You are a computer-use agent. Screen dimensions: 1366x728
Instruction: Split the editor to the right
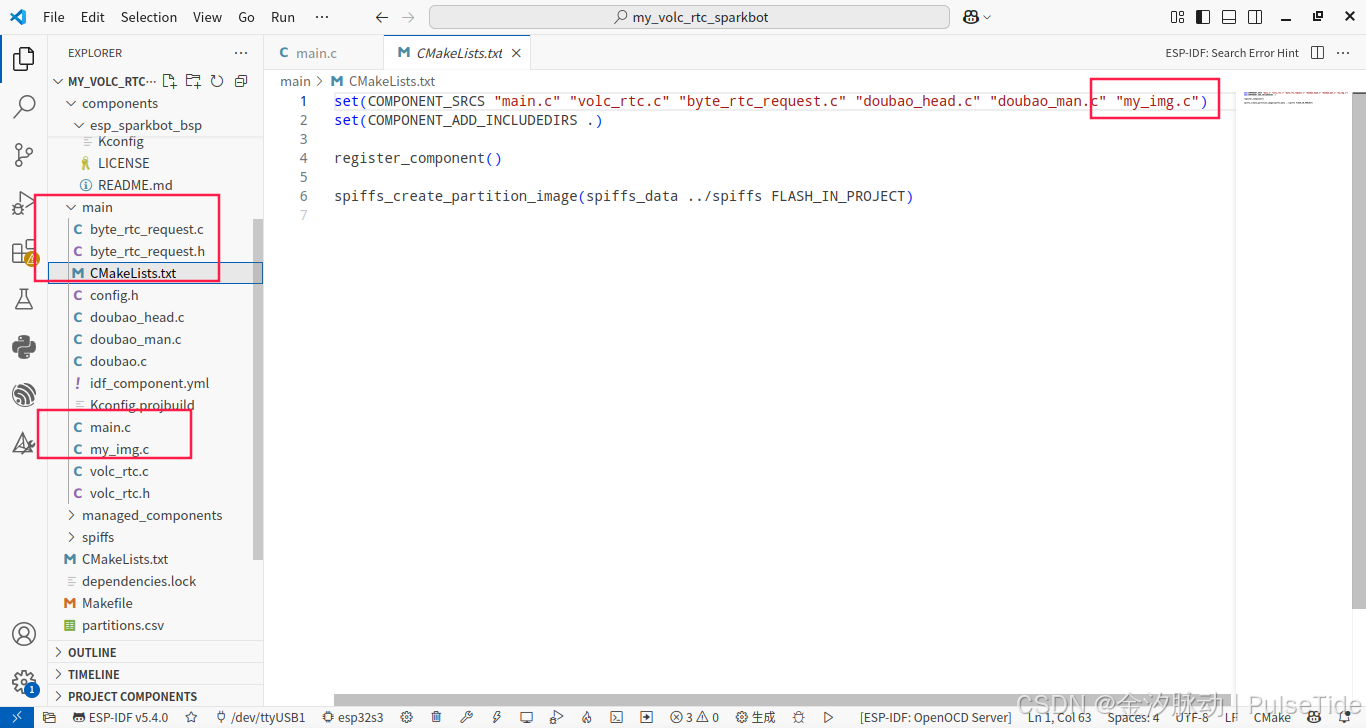tap(1317, 53)
